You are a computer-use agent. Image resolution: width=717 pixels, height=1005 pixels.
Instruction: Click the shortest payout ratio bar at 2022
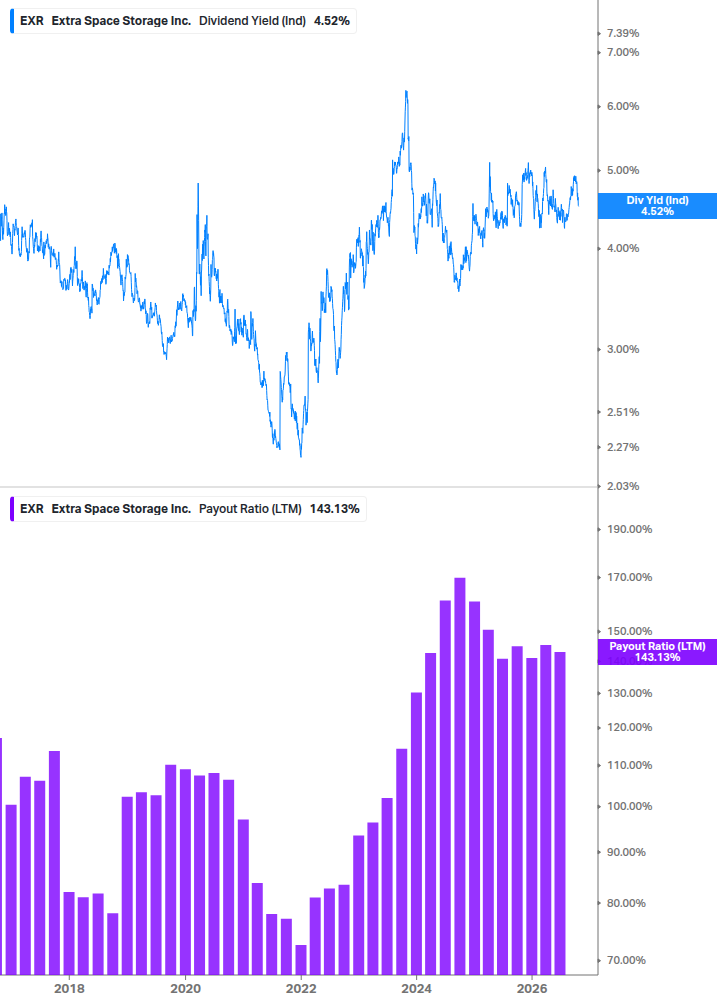click(x=301, y=959)
